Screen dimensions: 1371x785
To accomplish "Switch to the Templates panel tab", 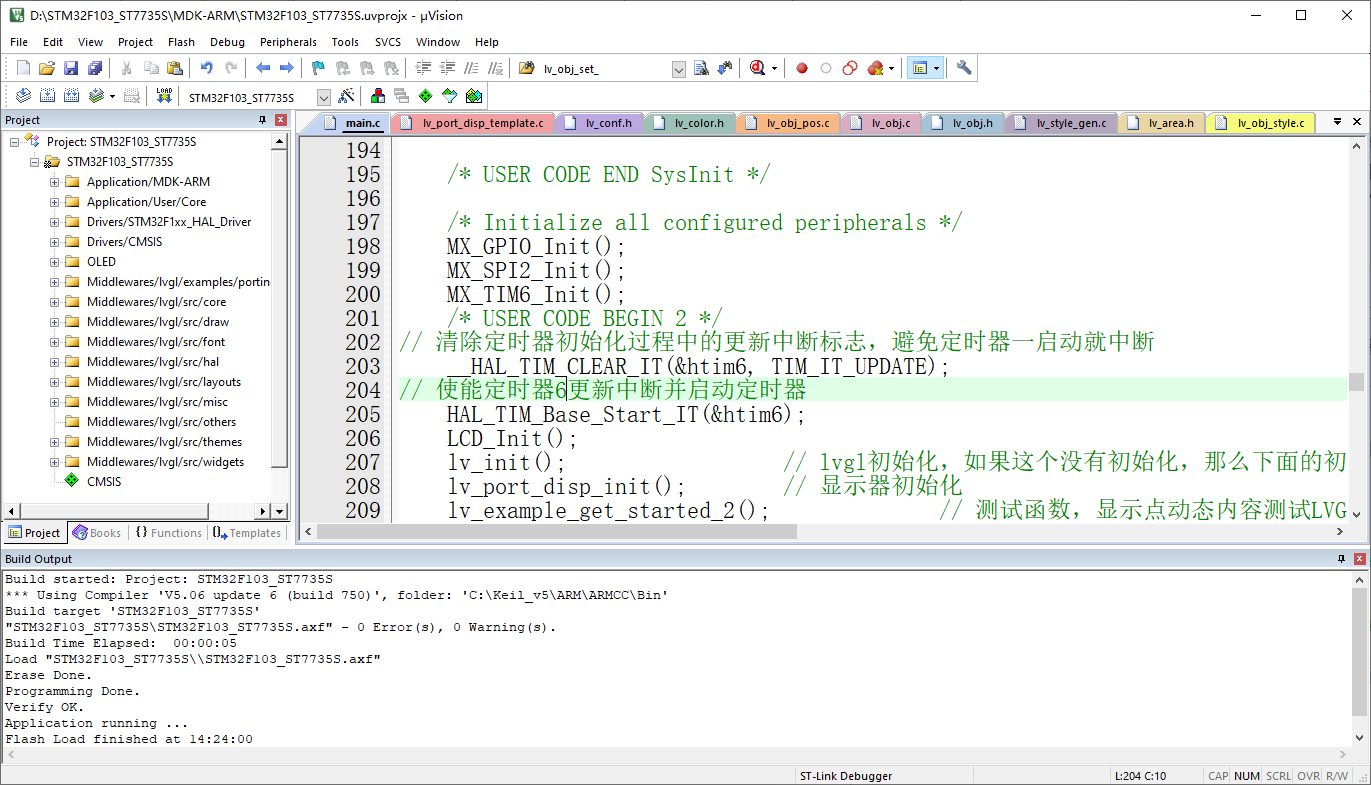I will pyautogui.click(x=247, y=533).
